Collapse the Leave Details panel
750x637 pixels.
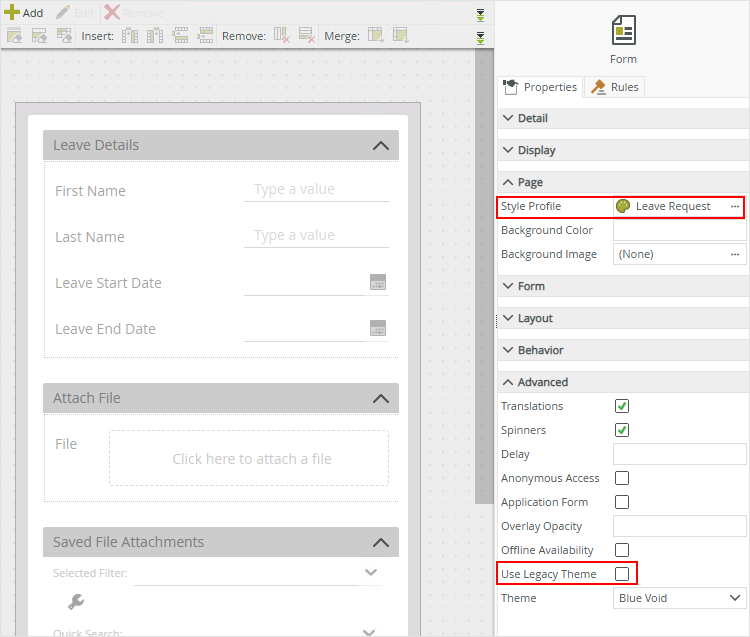click(x=380, y=145)
